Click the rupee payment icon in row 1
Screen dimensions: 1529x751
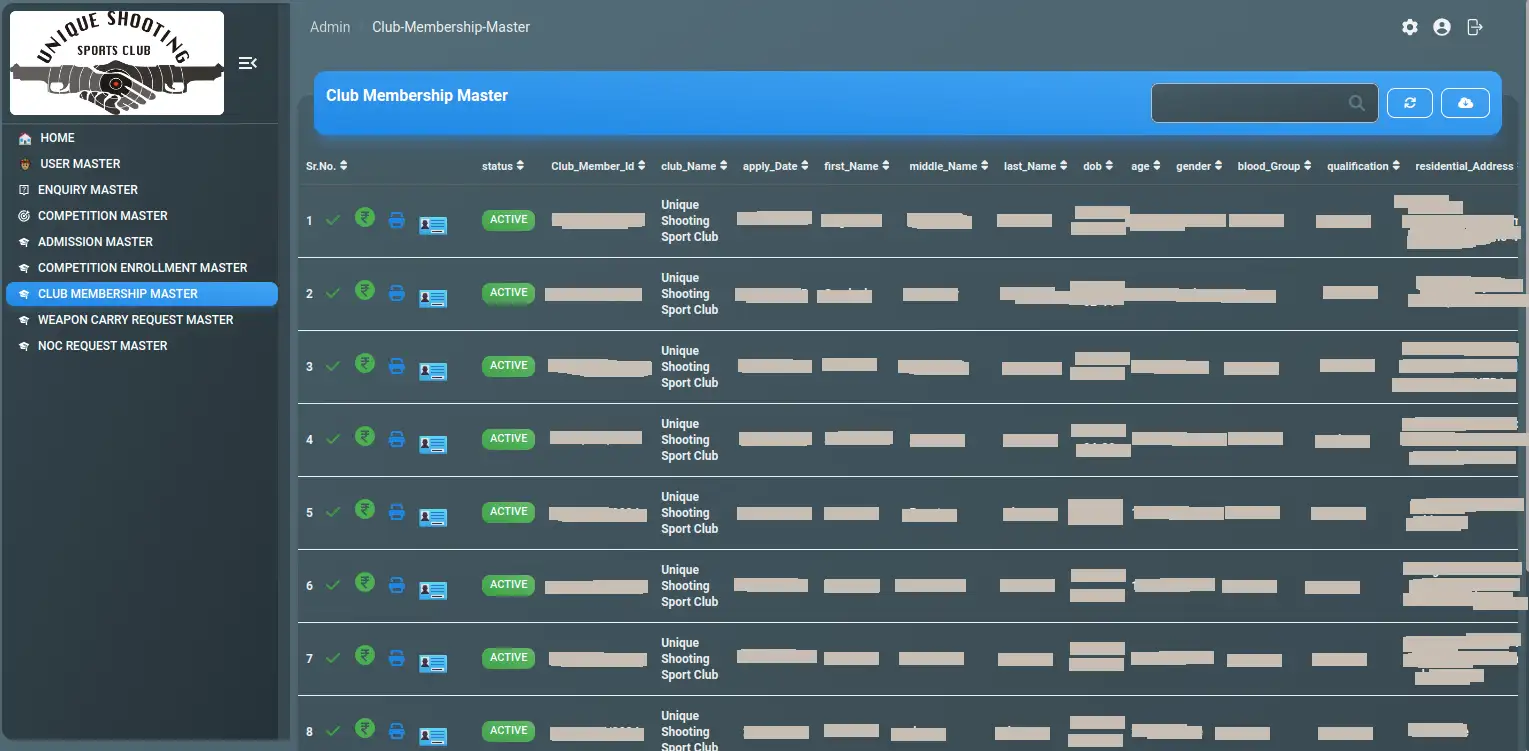pyautogui.click(x=365, y=217)
